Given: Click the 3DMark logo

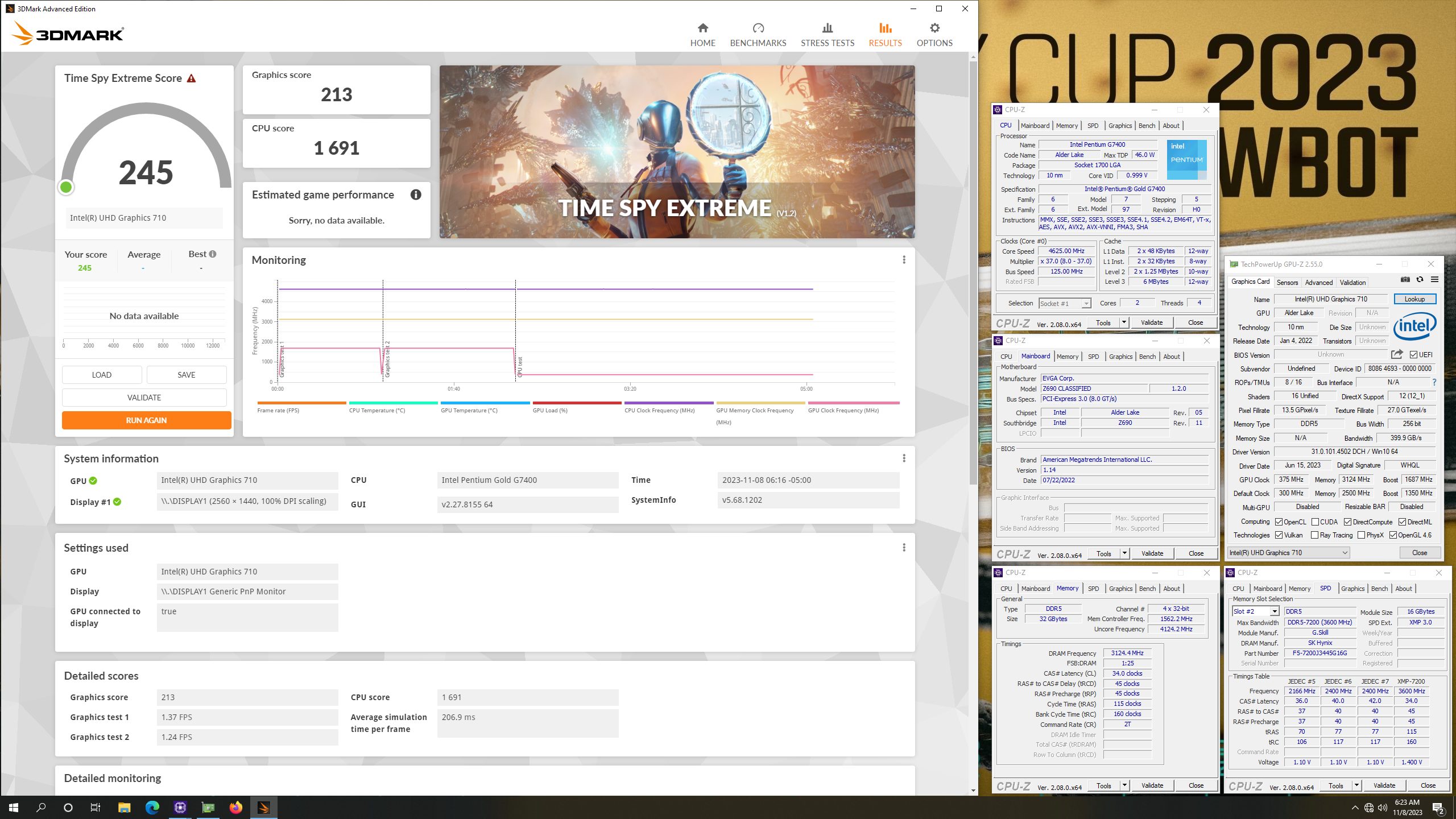Looking at the screenshot, I should click(67, 34).
